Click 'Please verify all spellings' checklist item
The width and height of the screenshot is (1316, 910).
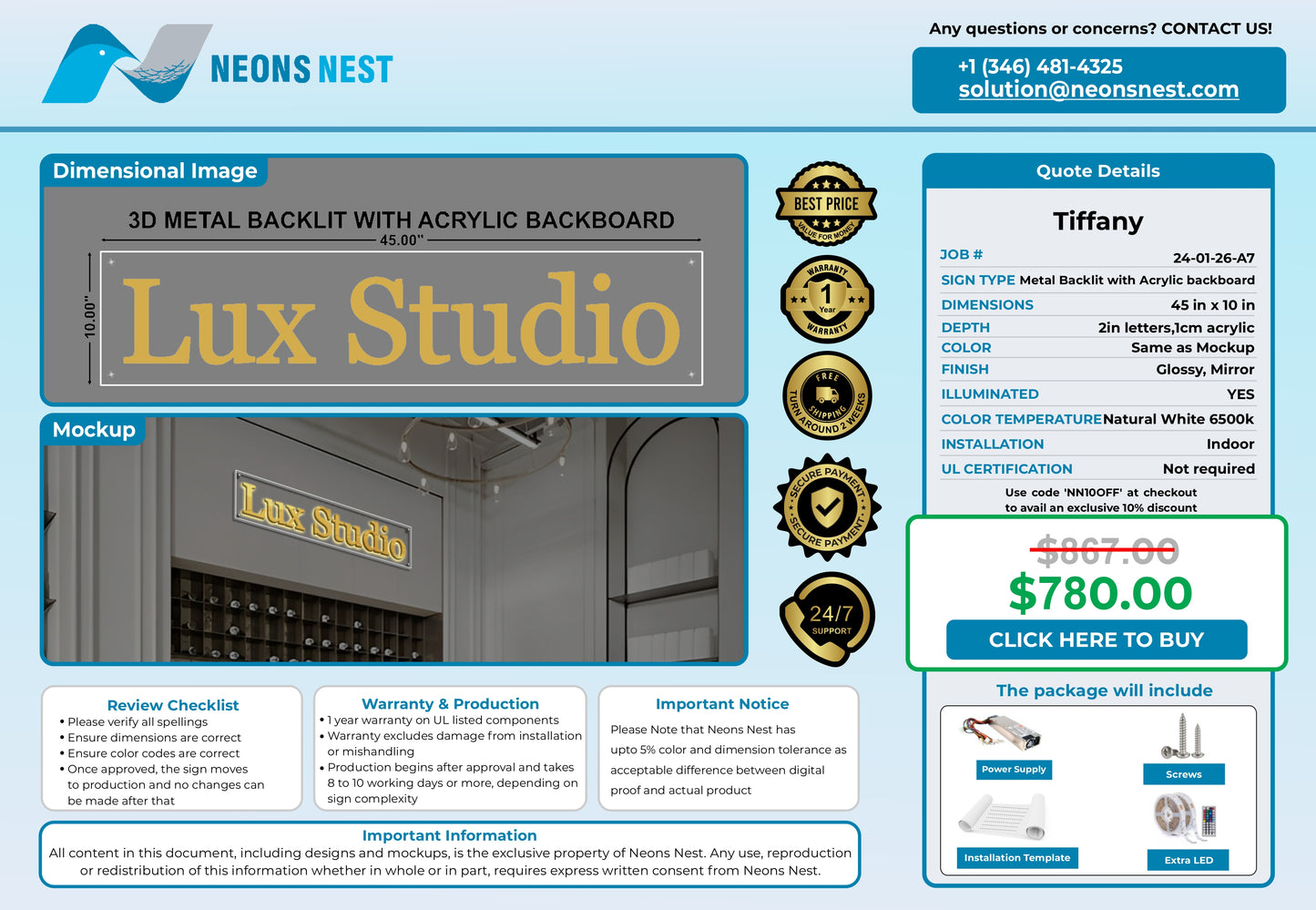click(138, 722)
